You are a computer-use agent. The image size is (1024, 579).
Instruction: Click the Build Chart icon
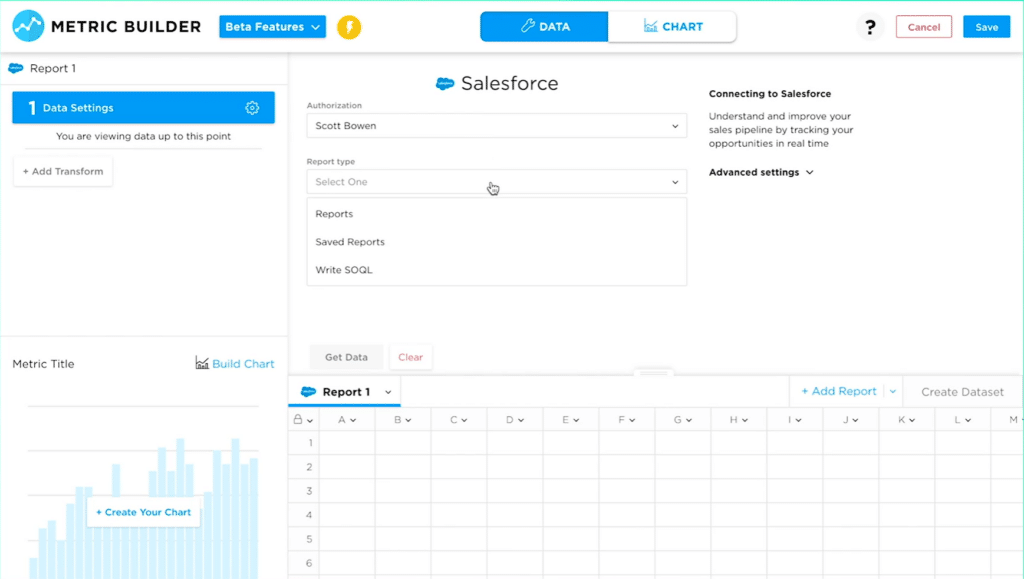click(x=202, y=363)
